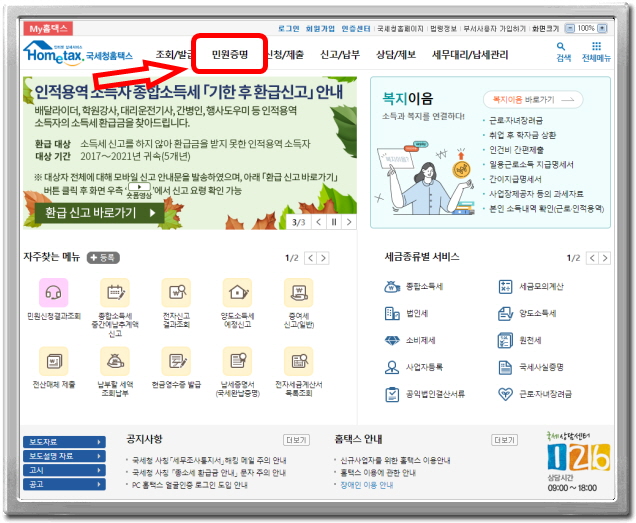The width and height of the screenshot is (636, 523).
Task: Select 법인세 building icon
Action: (x=392, y=313)
